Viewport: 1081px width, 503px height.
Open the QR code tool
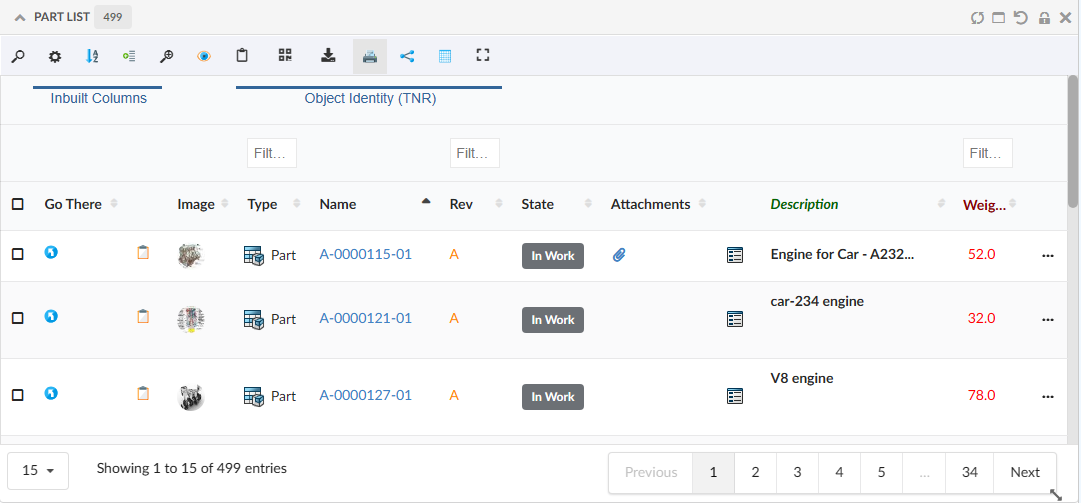285,56
